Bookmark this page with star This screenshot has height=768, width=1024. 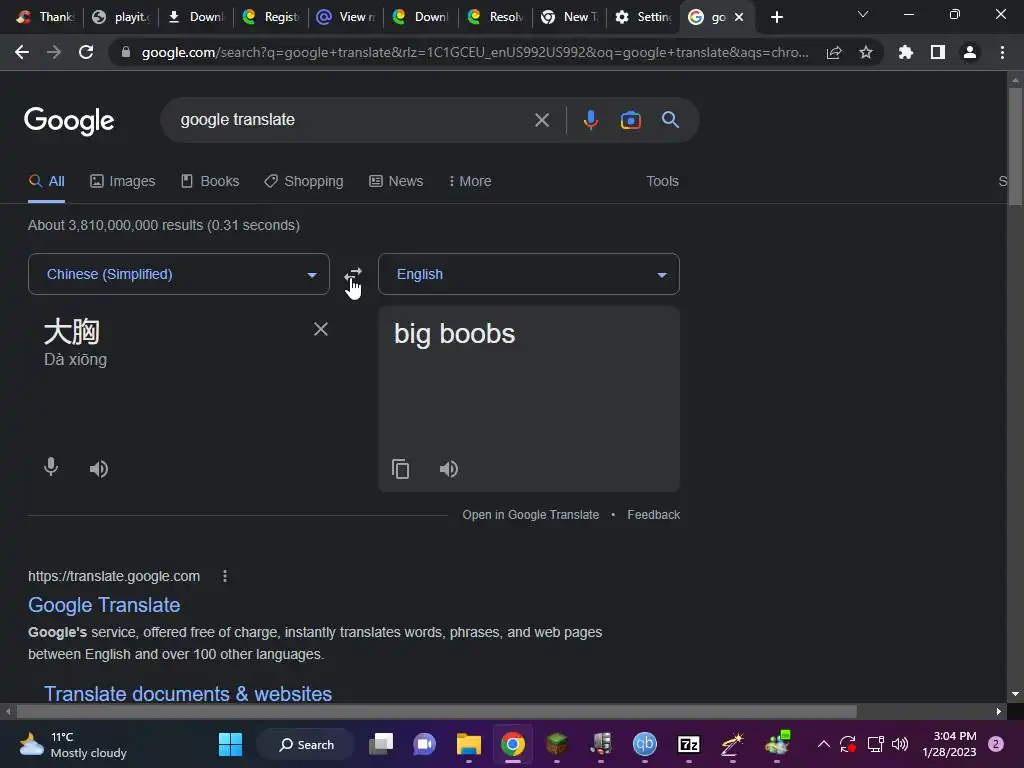point(866,52)
